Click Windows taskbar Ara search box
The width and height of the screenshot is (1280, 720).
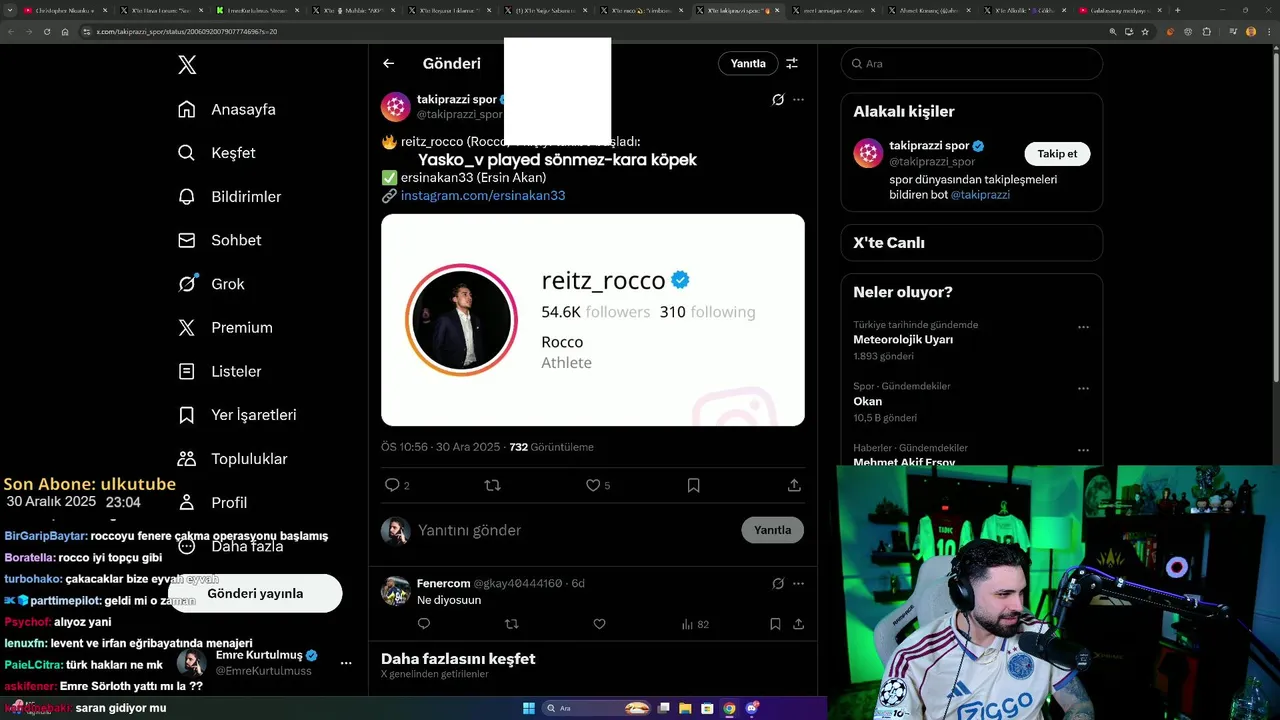[598, 708]
